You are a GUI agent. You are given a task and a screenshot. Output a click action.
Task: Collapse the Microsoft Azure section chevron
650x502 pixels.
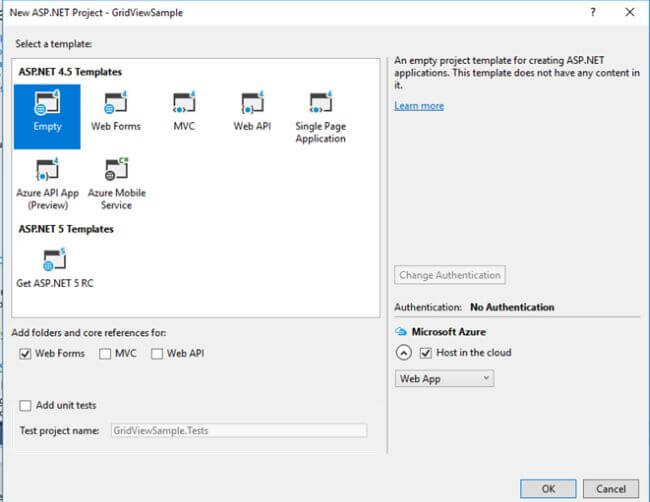pos(404,353)
